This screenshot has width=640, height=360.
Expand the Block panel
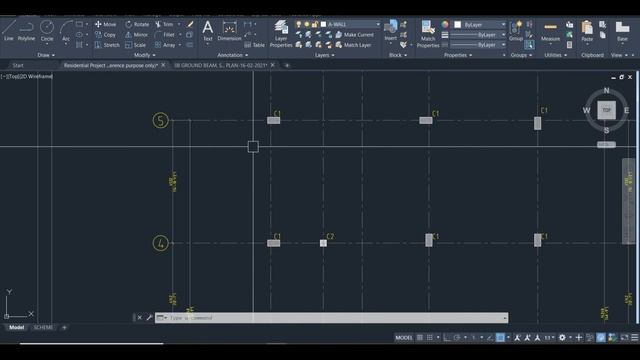coord(398,55)
